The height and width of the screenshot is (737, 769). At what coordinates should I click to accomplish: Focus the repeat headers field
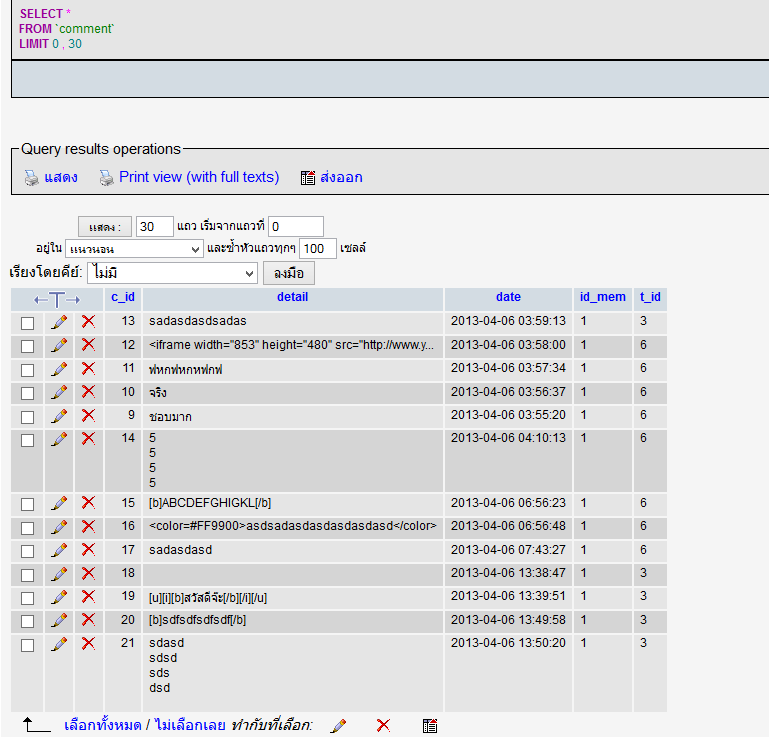[318, 249]
